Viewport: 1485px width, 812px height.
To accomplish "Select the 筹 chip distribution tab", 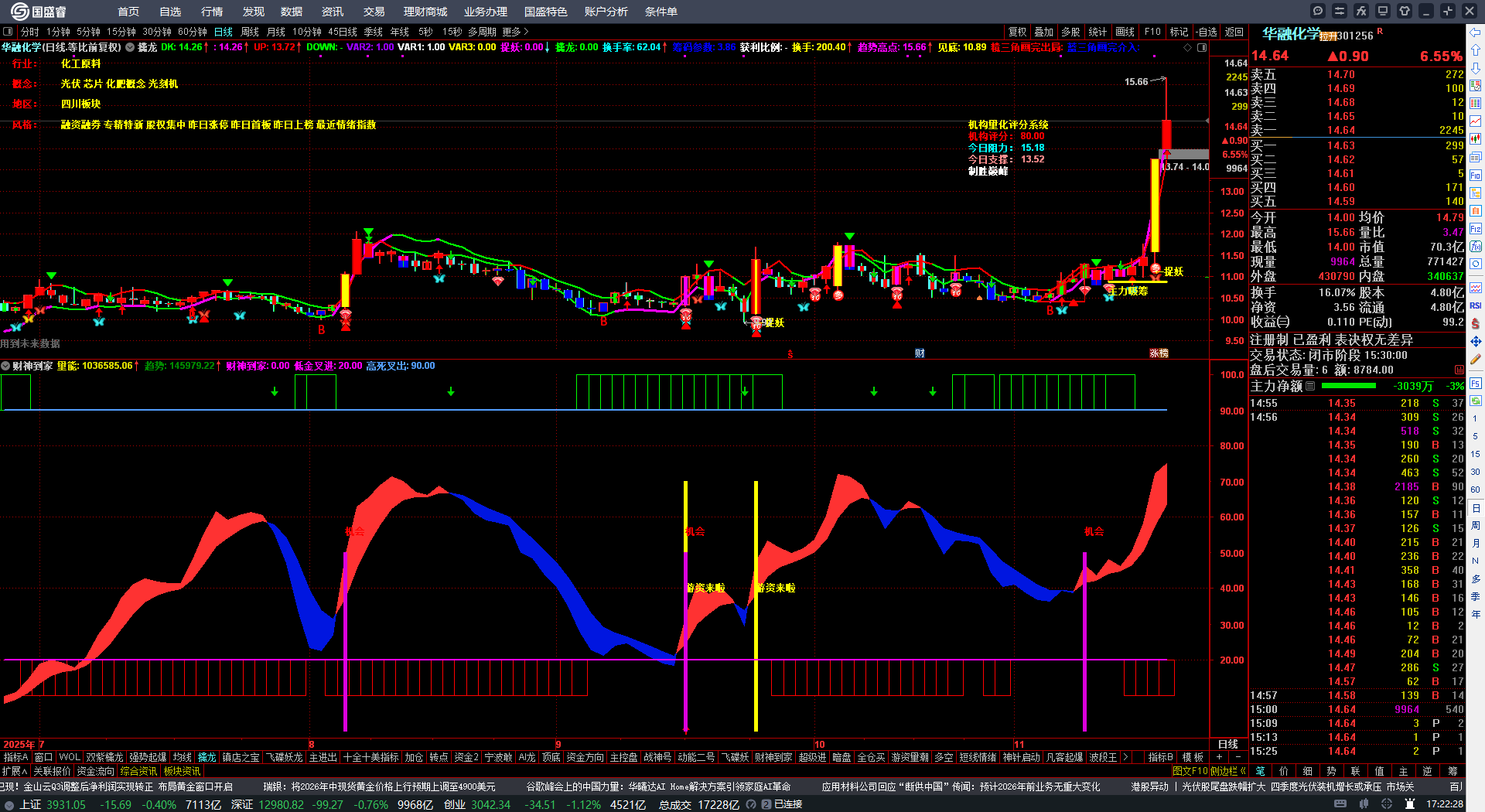I will pyautogui.click(x=1453, y=771).
